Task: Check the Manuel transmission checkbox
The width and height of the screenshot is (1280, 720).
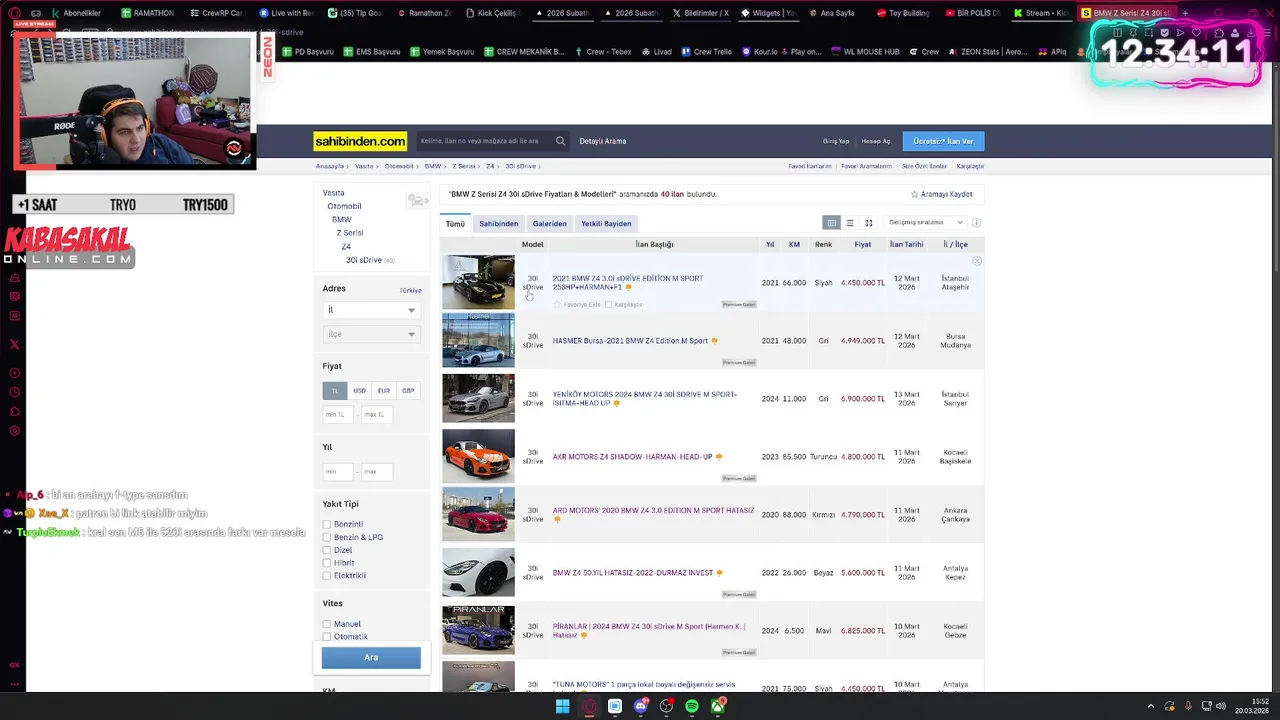Action: [x=326, y=624]
